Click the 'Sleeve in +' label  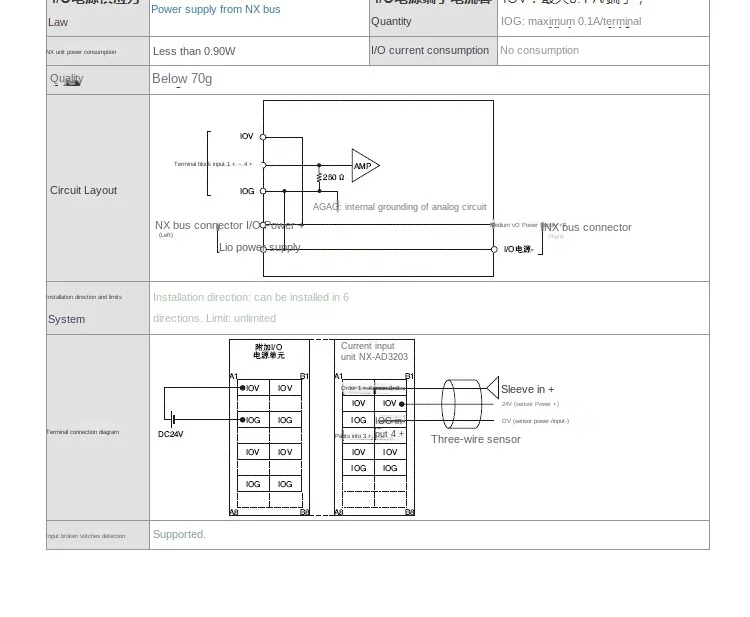coord(528,389)
